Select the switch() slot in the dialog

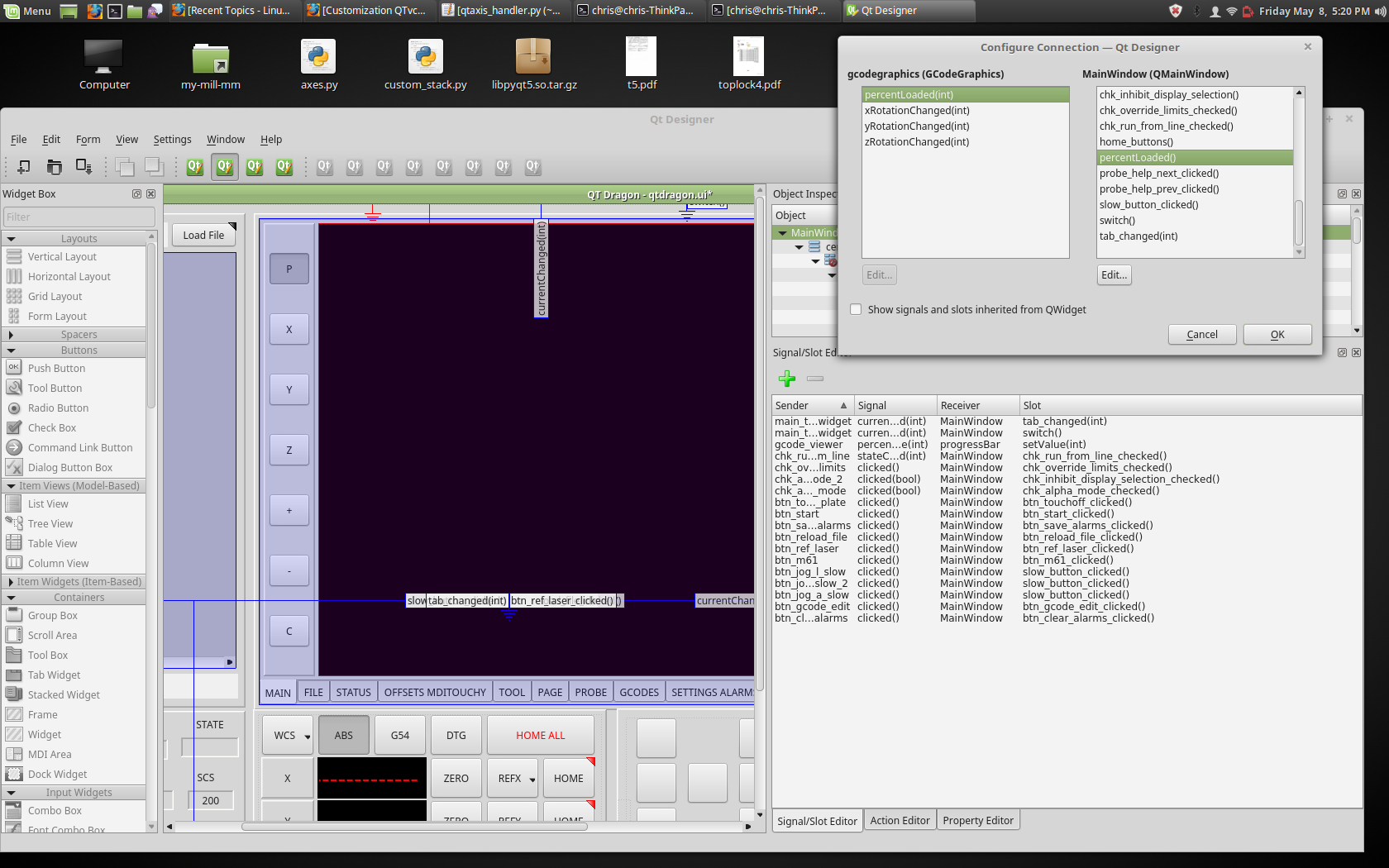1195,221
